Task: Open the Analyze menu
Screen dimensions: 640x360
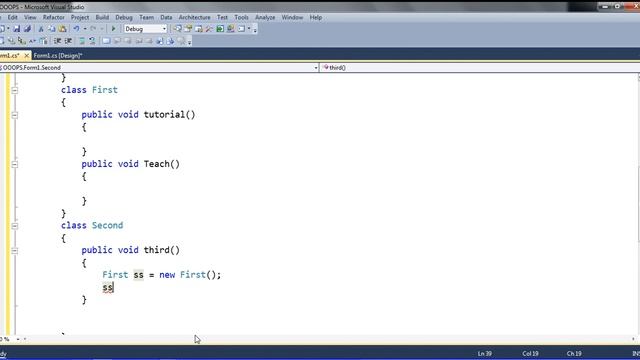Action: click(265, 17)
